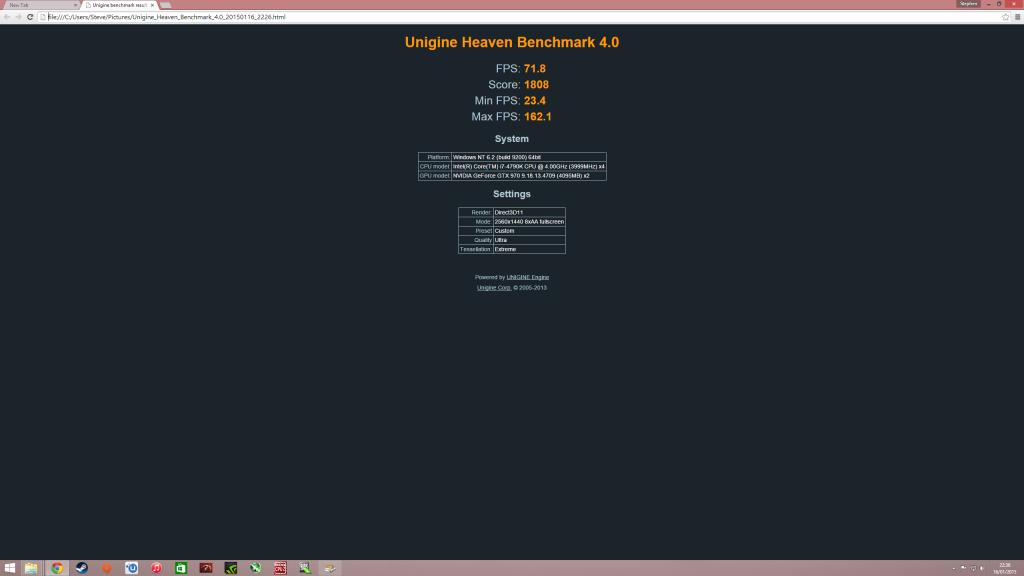Open File Explorer from the taskbar
Viewport: 1024px width, 576px height.
pyautogui.click(x=31, y=568)
